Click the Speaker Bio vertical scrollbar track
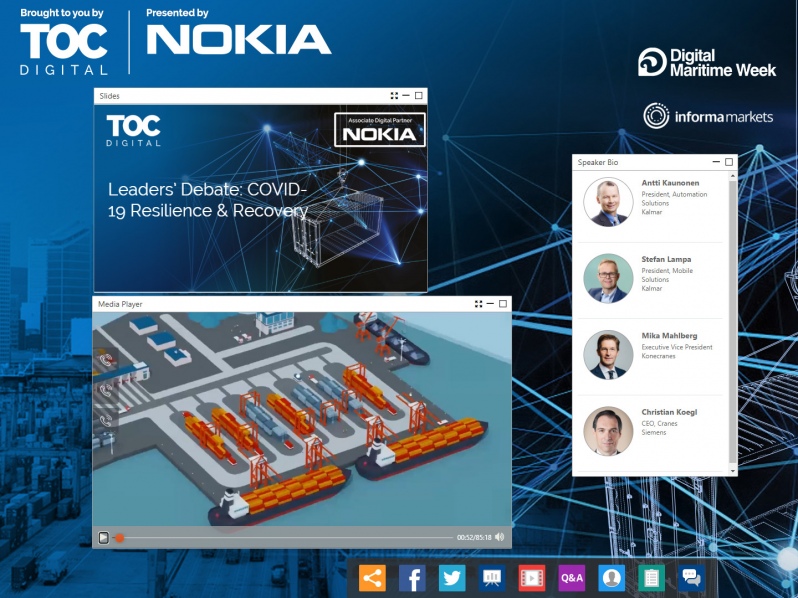 pyautogui.click(x=733, y=323)
